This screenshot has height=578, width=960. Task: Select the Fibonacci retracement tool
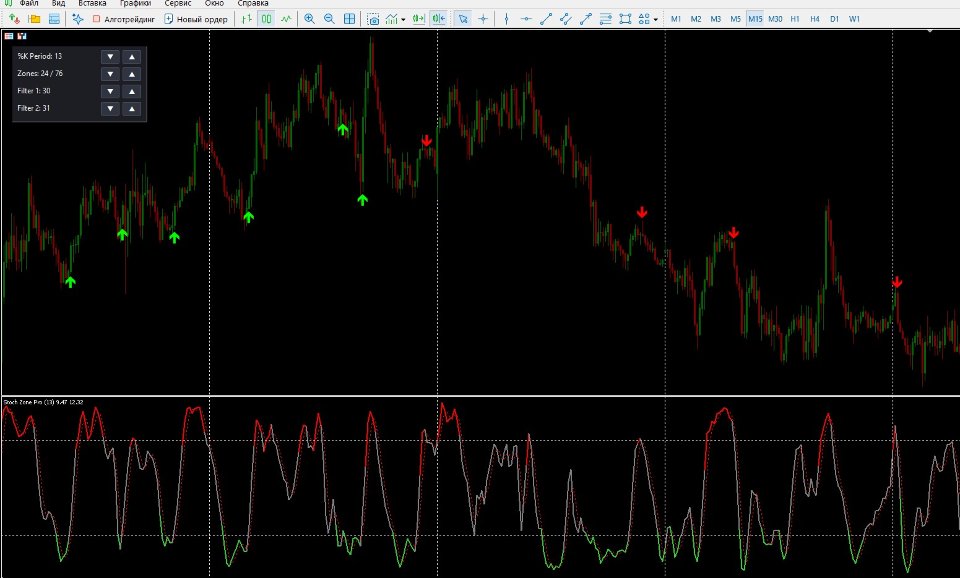click(606, 19)
